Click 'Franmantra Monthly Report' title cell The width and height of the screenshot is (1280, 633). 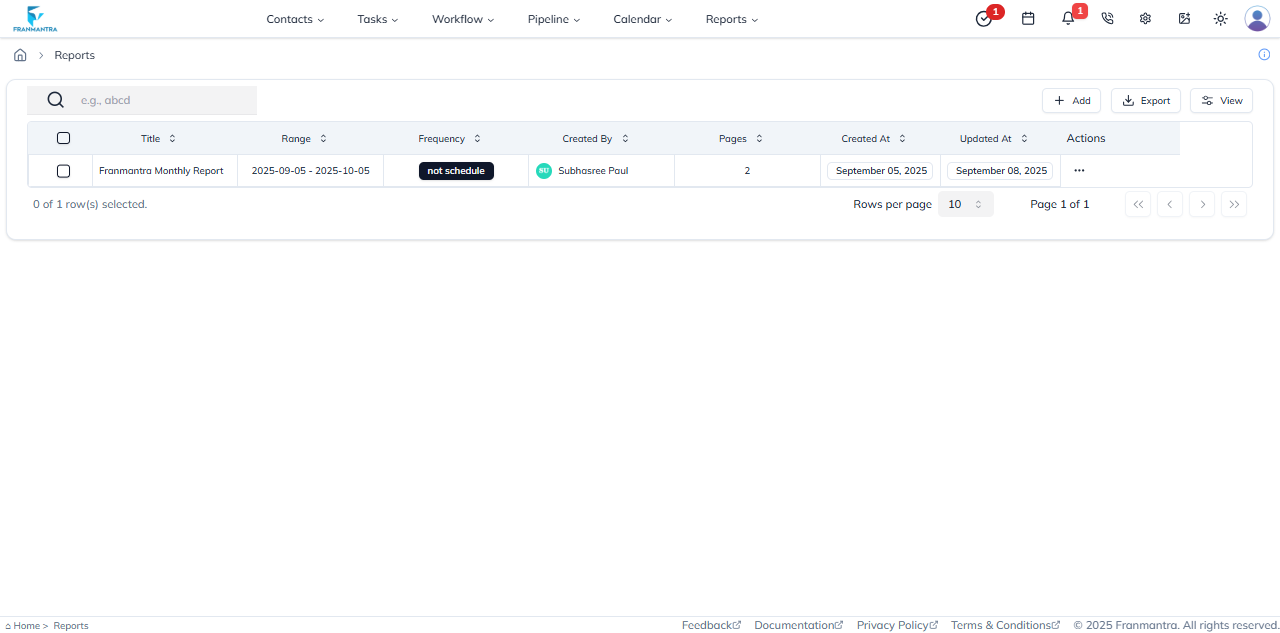pos(161,171)
